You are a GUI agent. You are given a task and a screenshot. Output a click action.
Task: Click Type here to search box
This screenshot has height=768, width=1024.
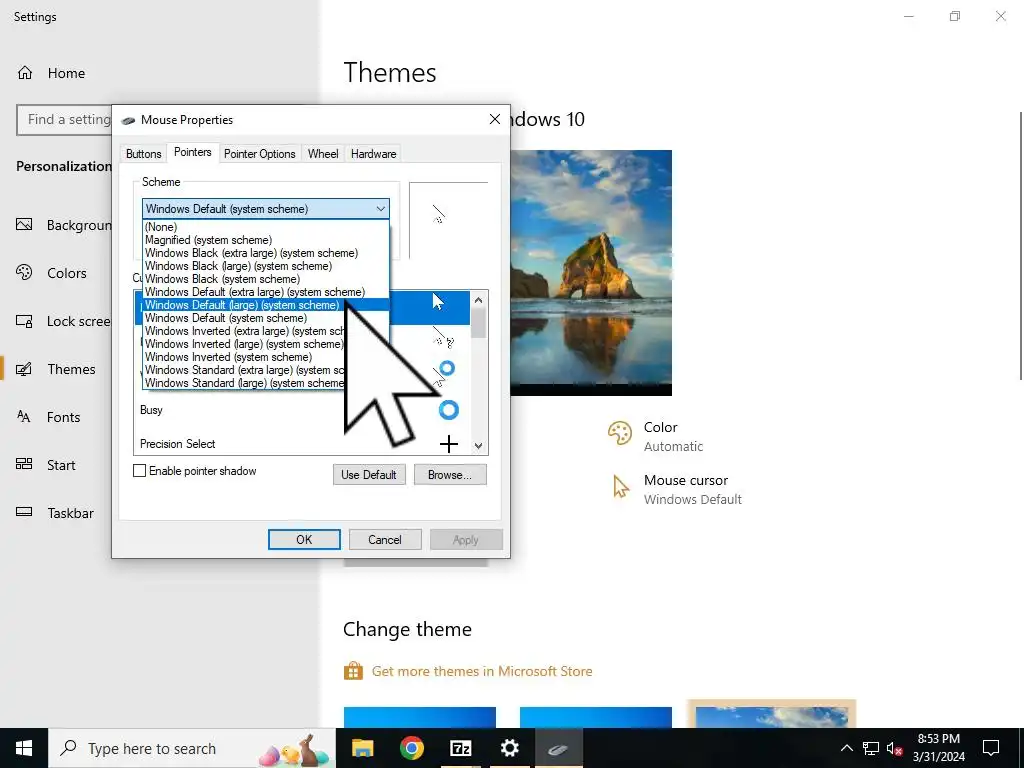(x=193, y=748)
